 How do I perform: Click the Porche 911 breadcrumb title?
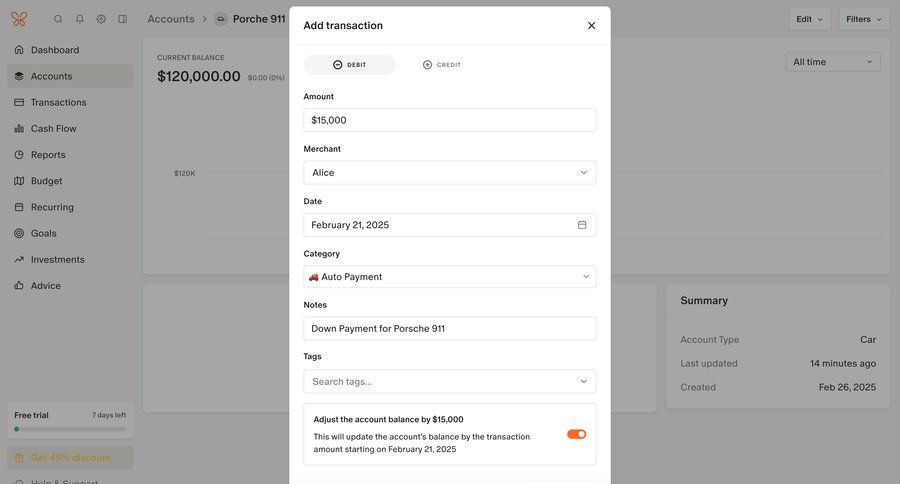click(259, 19)
